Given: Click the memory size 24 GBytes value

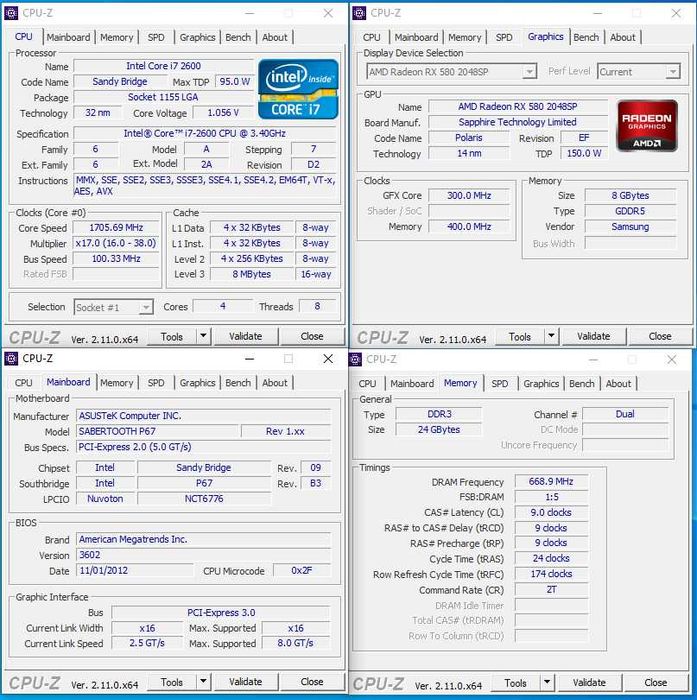Looking at the screenshot, I should (x=439, y=429).
